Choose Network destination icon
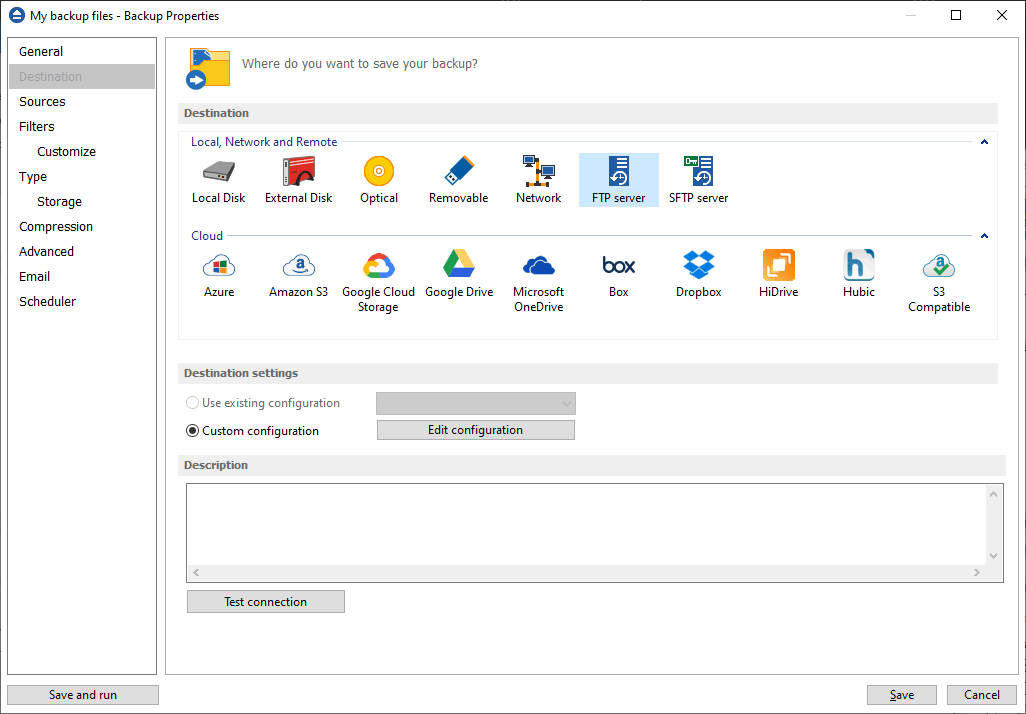 (x=539, y=180)
